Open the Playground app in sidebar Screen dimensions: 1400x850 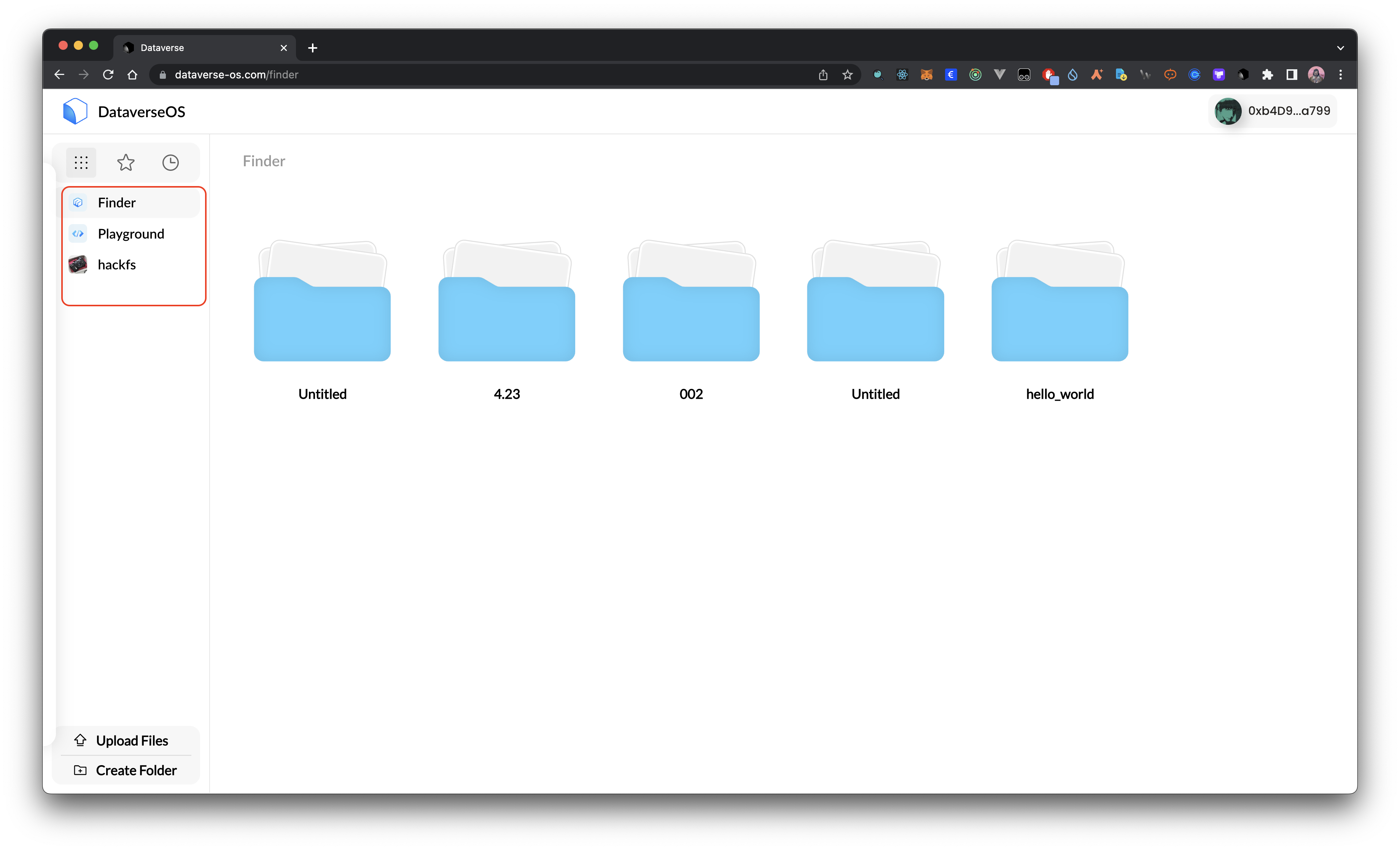tap(131, 234)
